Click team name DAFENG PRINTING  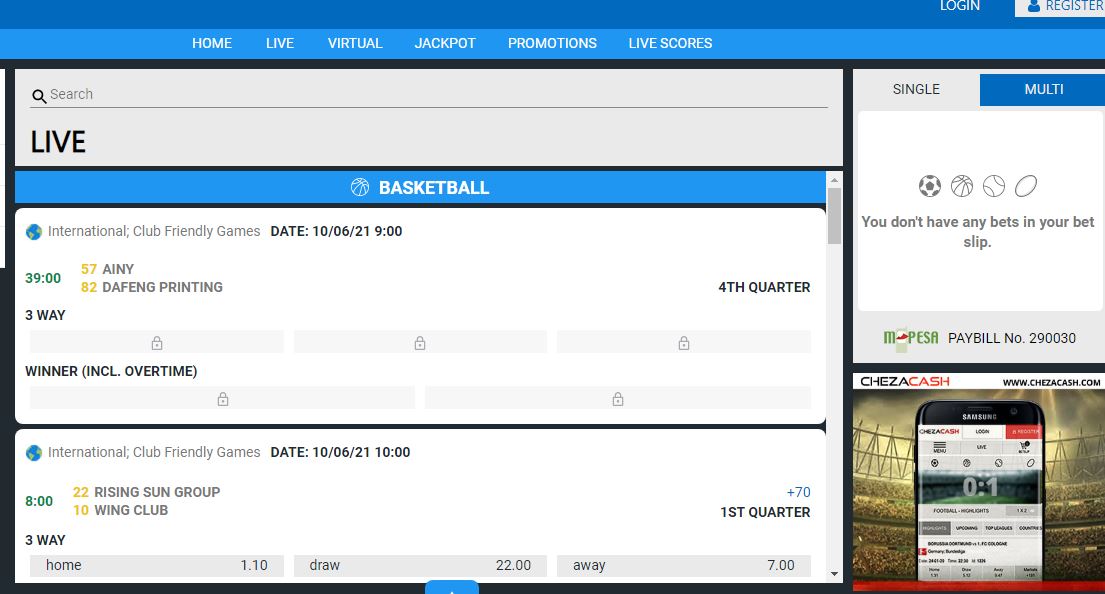(x=162, y=287)
